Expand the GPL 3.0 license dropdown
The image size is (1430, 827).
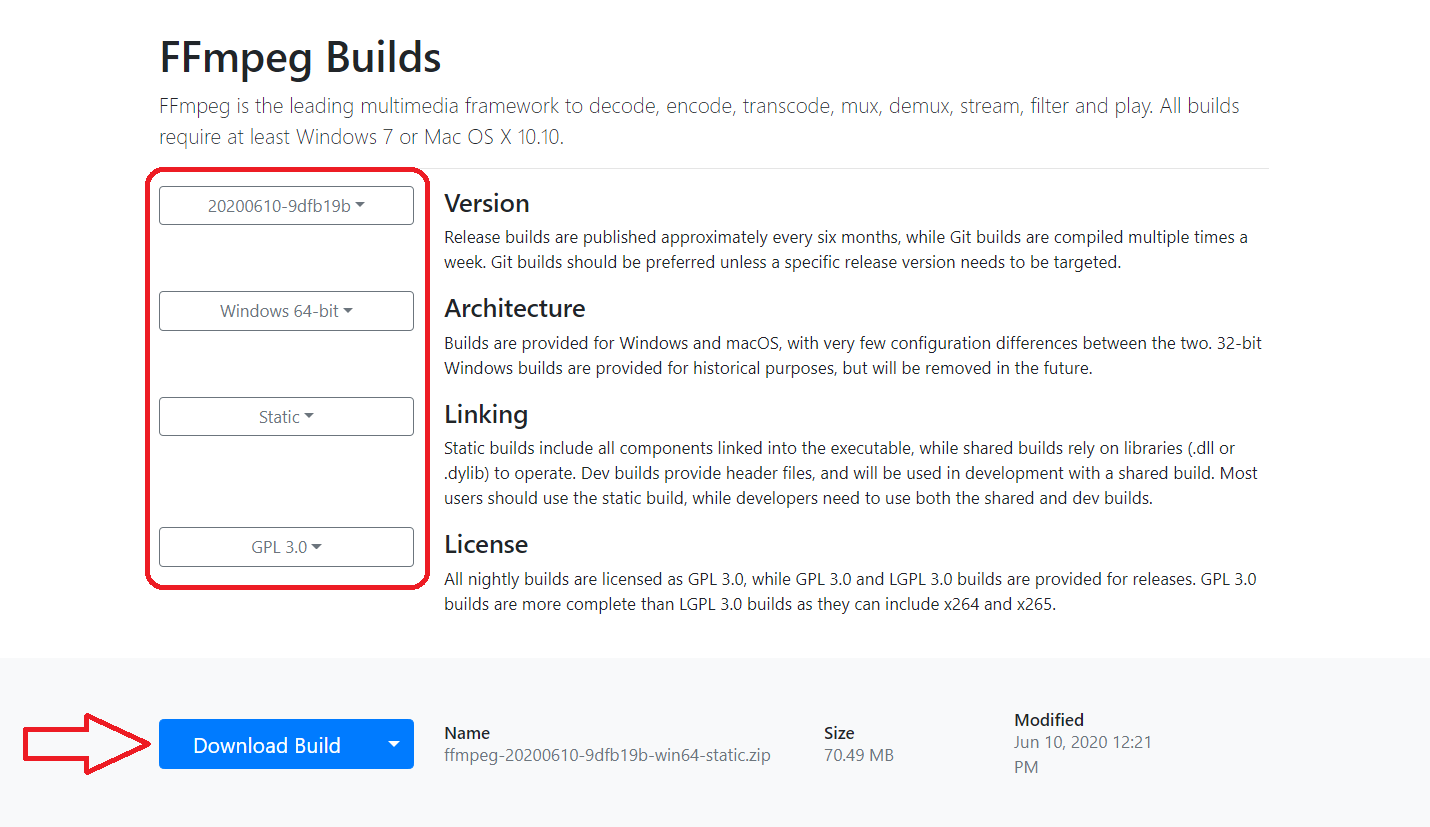286,547
